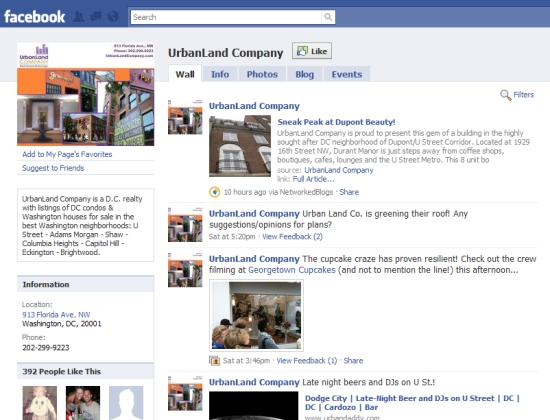Open the Events tab
Image resolution: width=550 pixels, height=420 pixels.
point(347,74)
